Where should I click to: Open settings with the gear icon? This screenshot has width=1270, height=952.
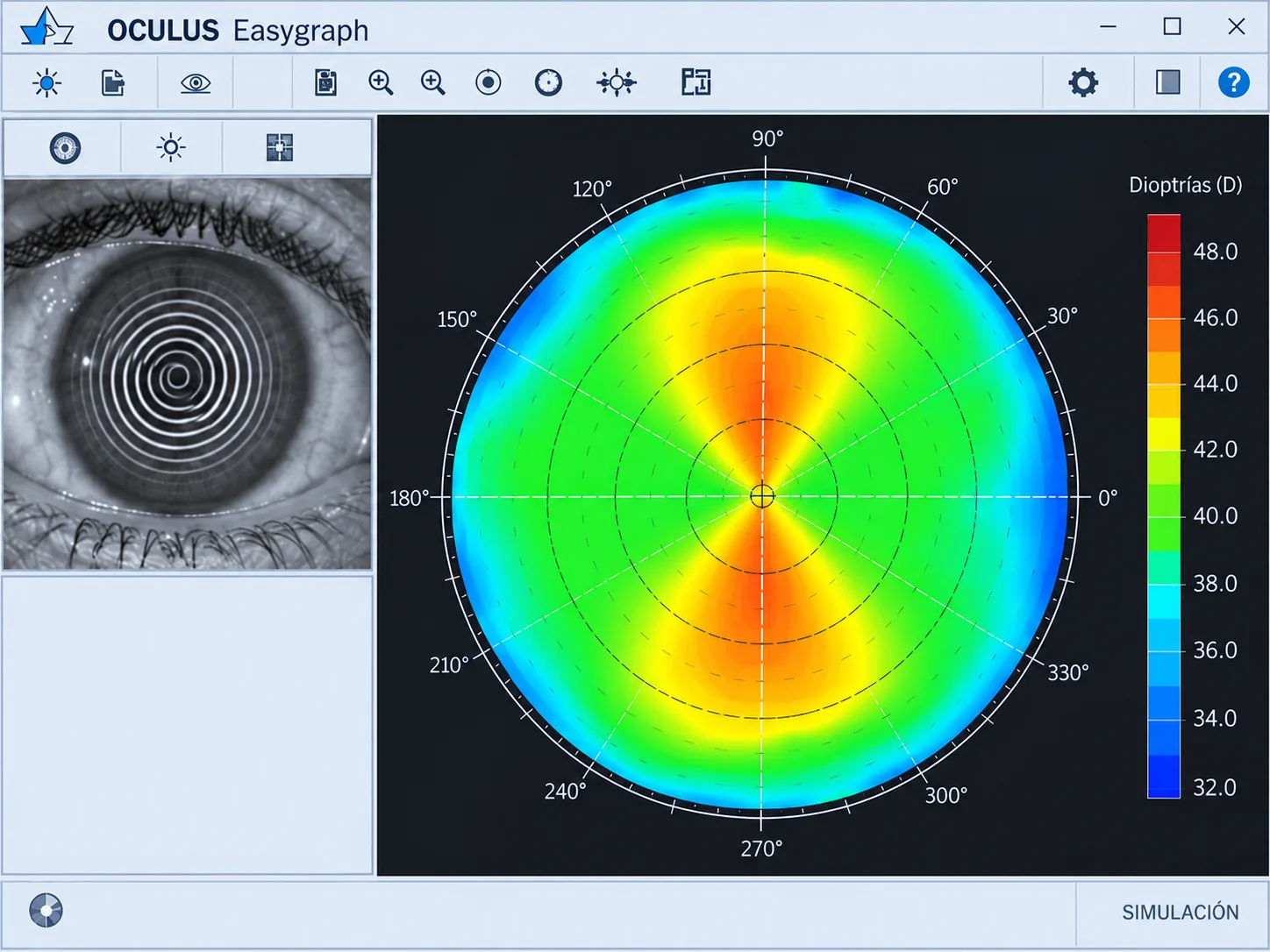pyautogui.click(x=1083, y=82)
